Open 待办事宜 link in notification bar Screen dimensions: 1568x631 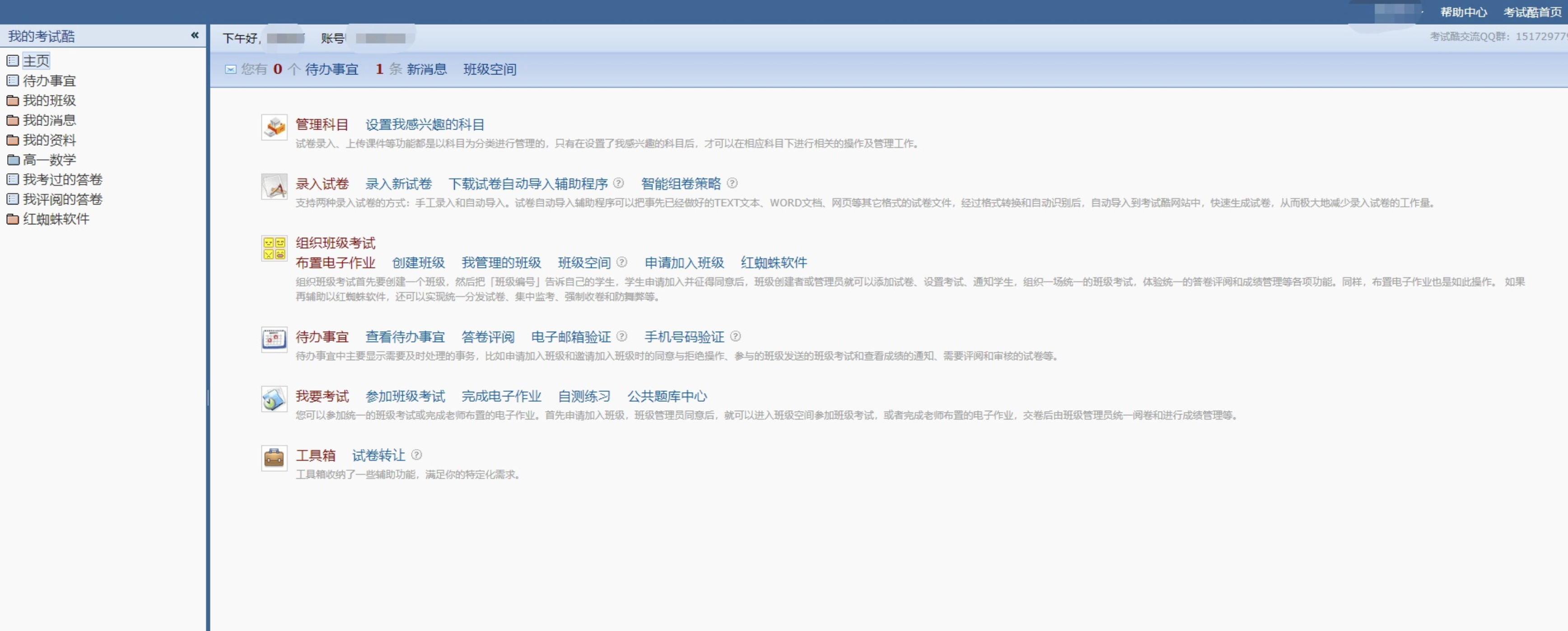(x=332, y=70)
